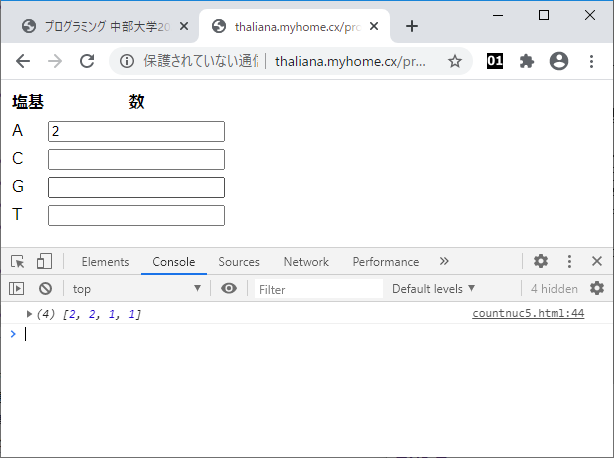This screenshot has width=614, height=458.
Task: Open console settings gear icon
Action: [x=597, y=289]
